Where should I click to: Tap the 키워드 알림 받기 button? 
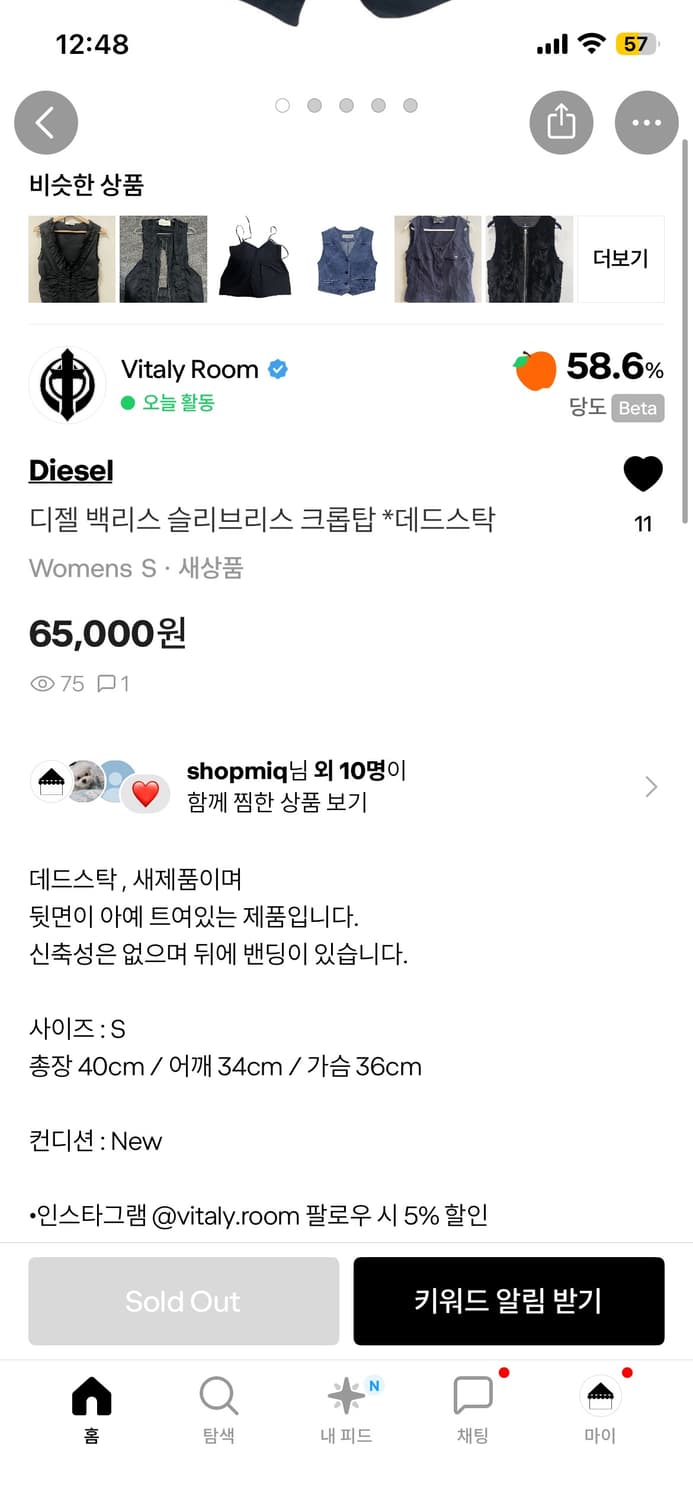(509, 1301)
